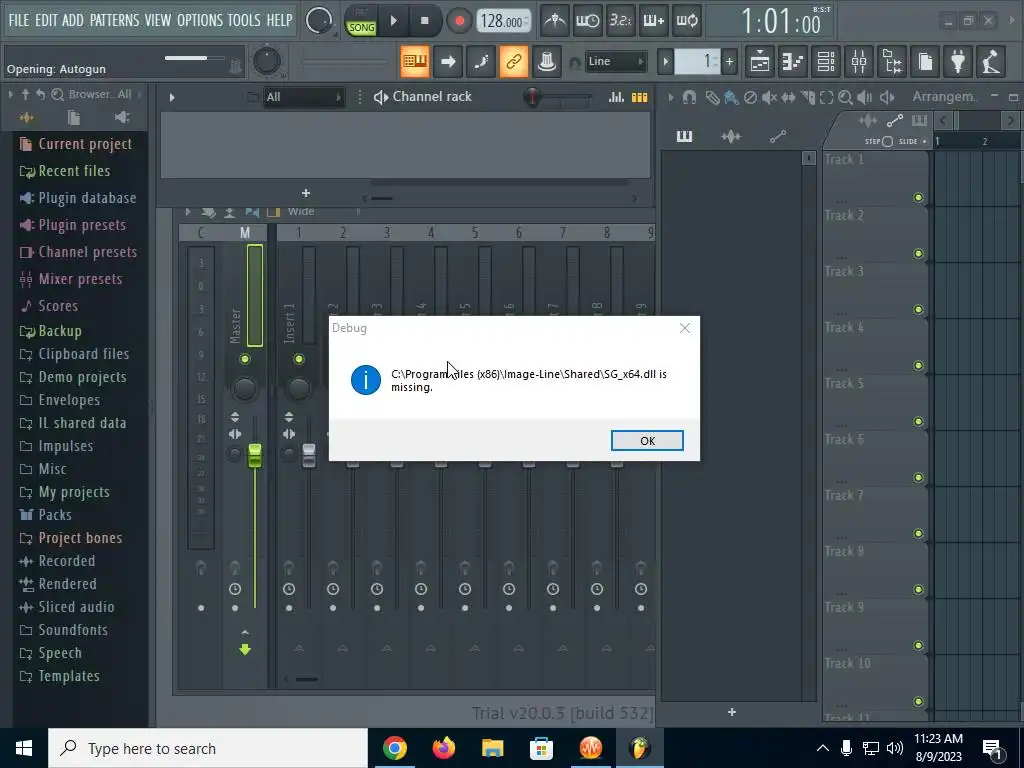This screenshot has height=768, width=1024.
Task: Toggle the typing keyboard to piano icon
Action: pyautogui.click(x=415, y=61)
